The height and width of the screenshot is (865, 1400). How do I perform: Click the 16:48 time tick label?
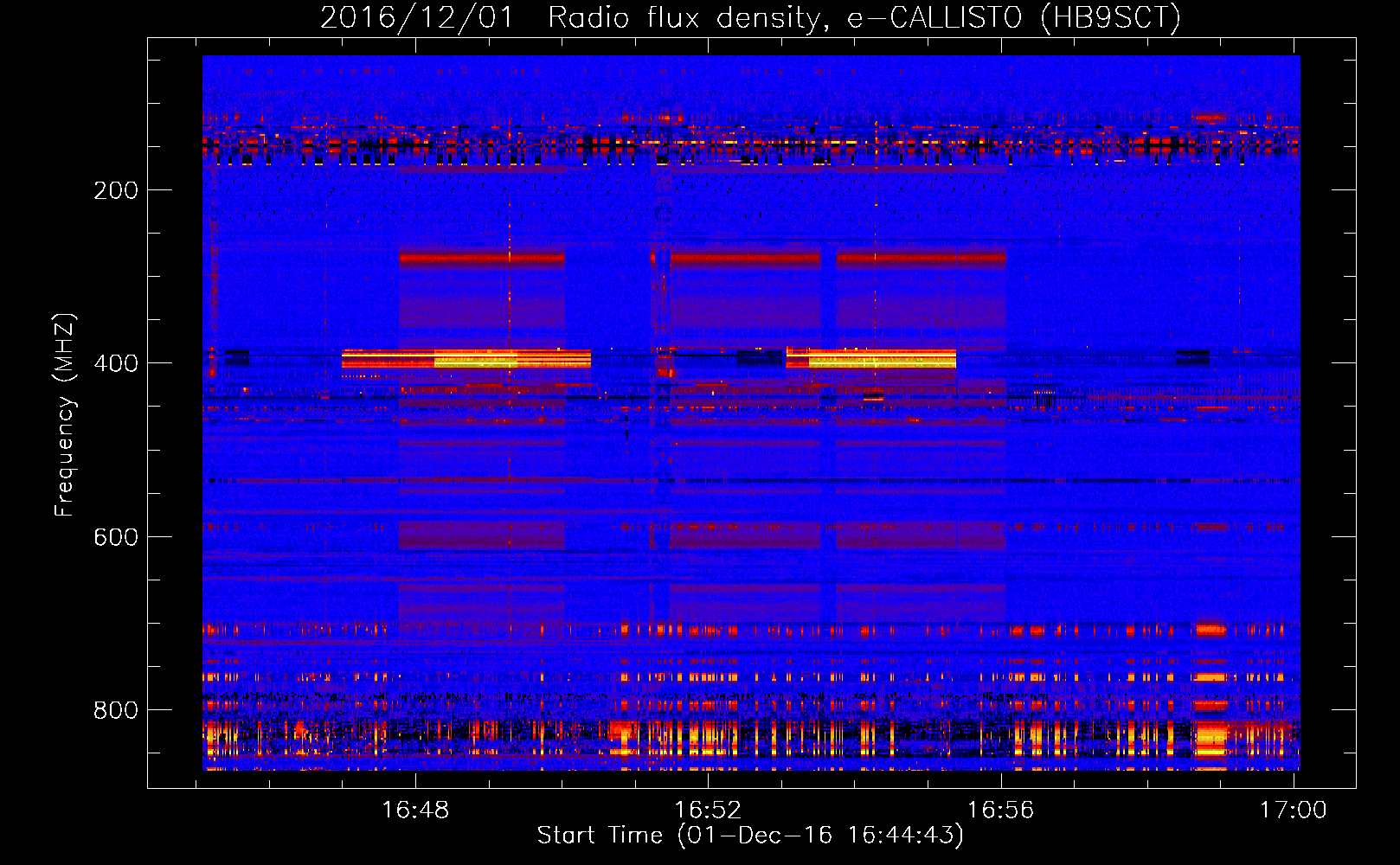(416, 811)
